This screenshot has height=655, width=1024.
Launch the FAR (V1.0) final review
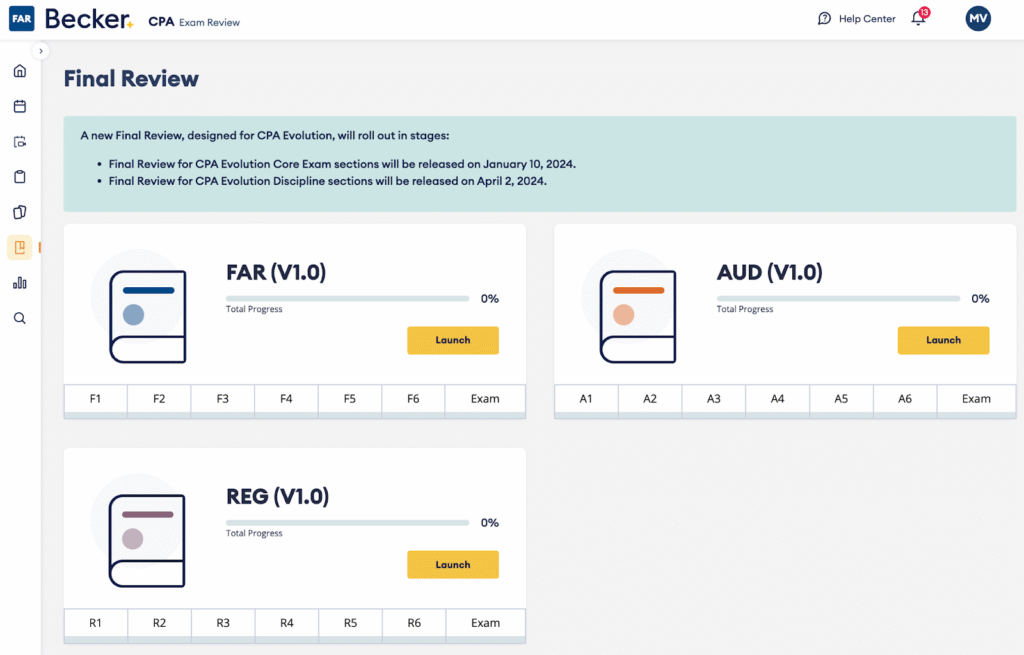click(452, 340)
